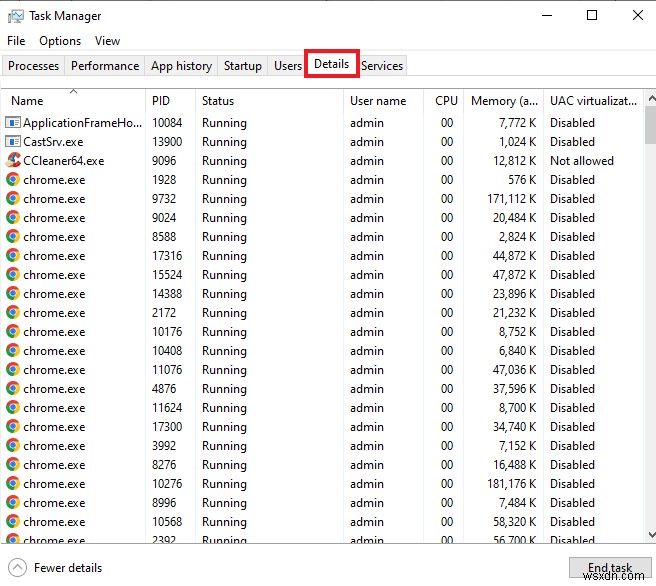The width and height of the screenshot is (656, 586).
Task: Sort by the User name column header
Action: (383, 101)
